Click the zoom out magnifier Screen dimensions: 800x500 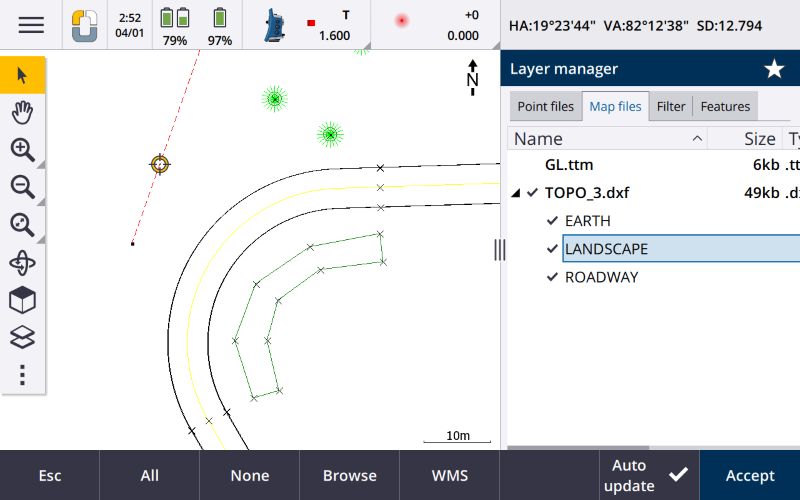point(22,187)
